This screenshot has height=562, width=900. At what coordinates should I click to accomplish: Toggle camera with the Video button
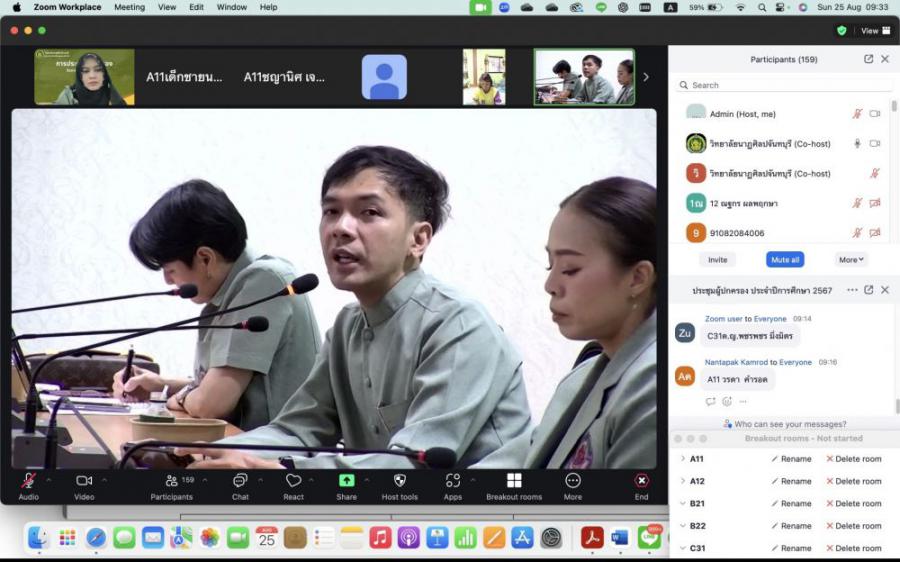point(84,481)
